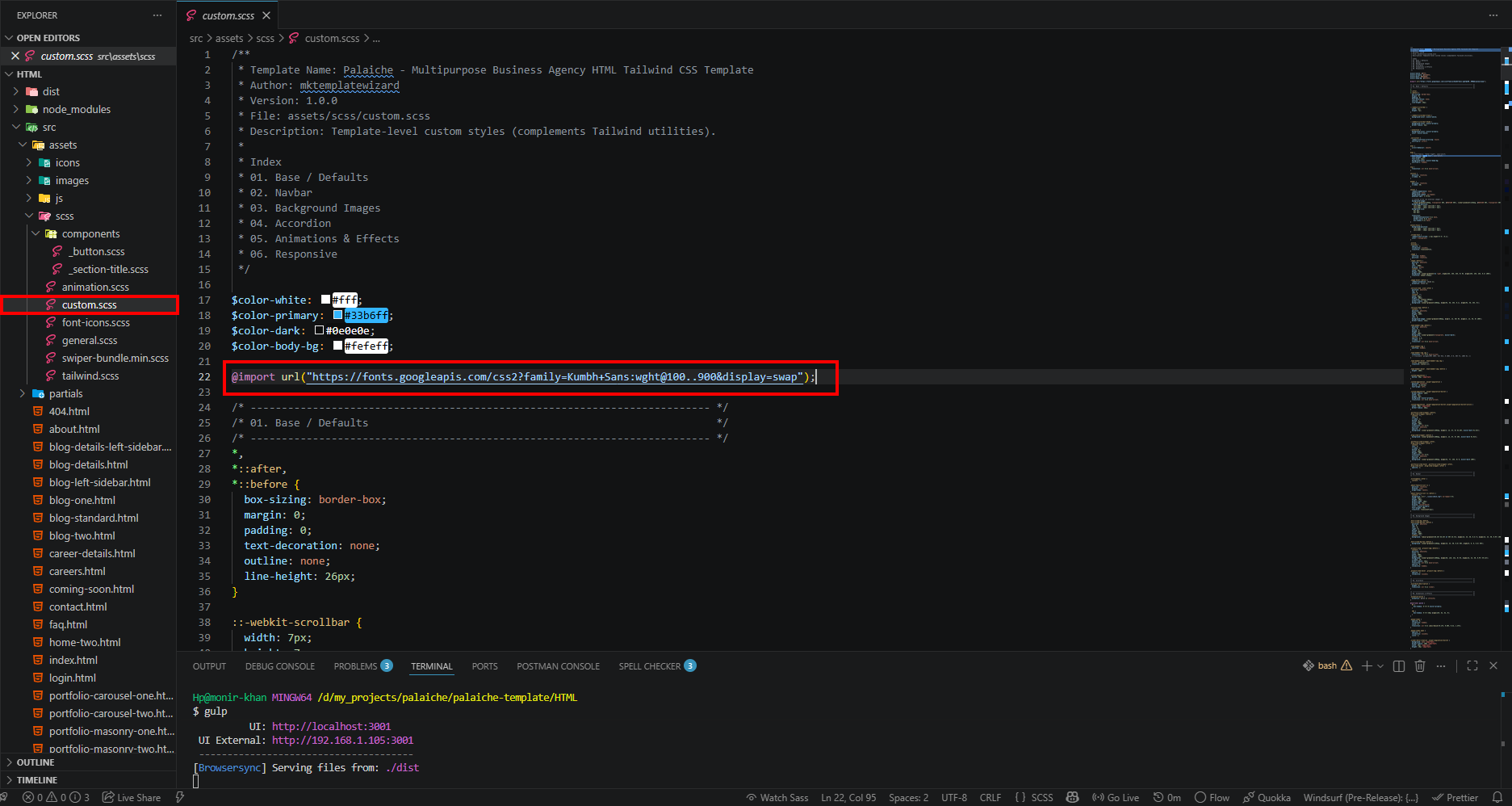Click the code minimap overview
The image size is (1512, 806).
(1455, 347)
